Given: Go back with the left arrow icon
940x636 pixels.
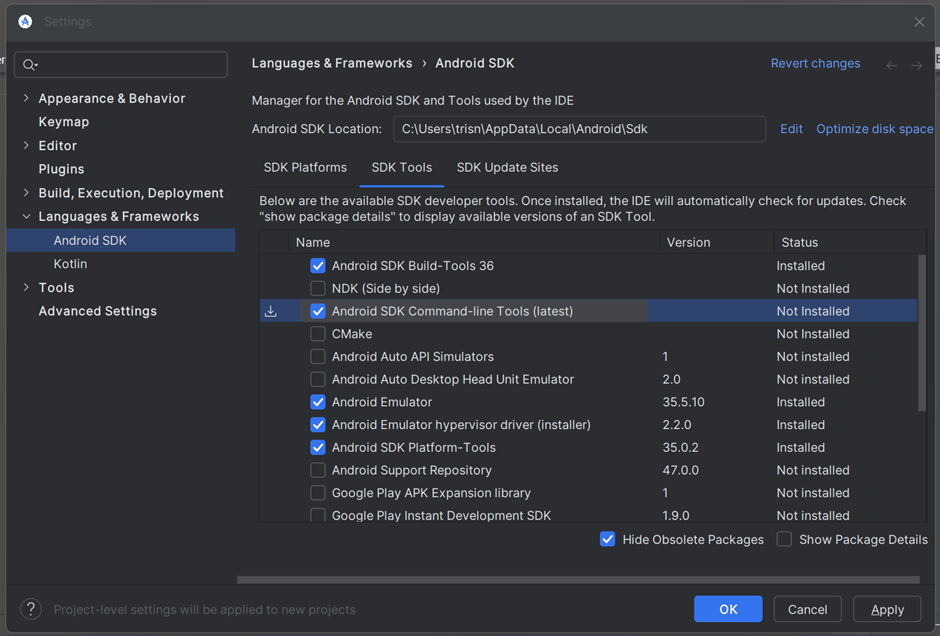Looking at the screenshot, I should (x=891, y=65).
